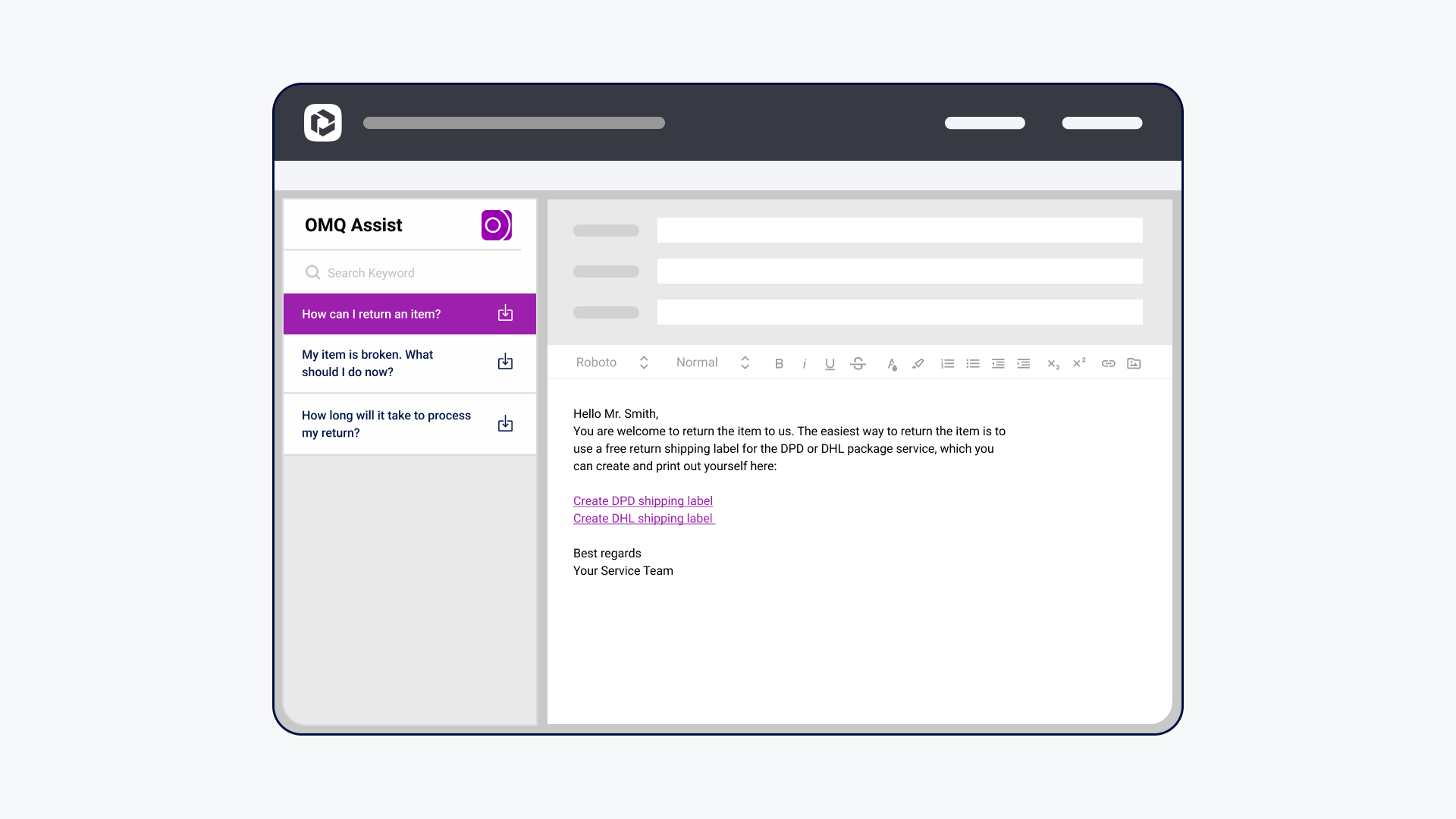The image size is (1456, 819).
Task: Click the app logo in the dark header
Action: [323, 123]
